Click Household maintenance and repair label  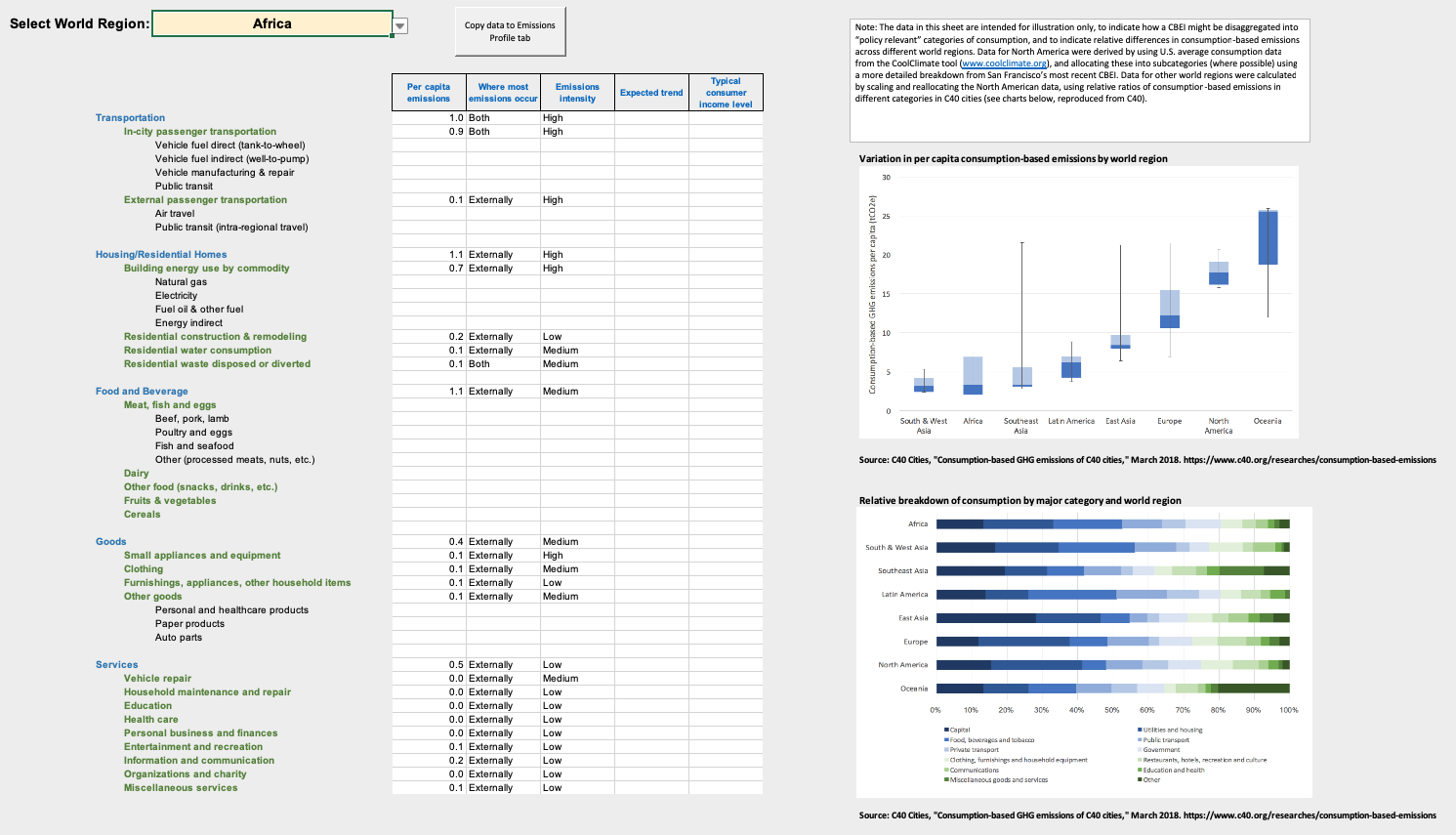pyautogui.click(x=207, y=691)
